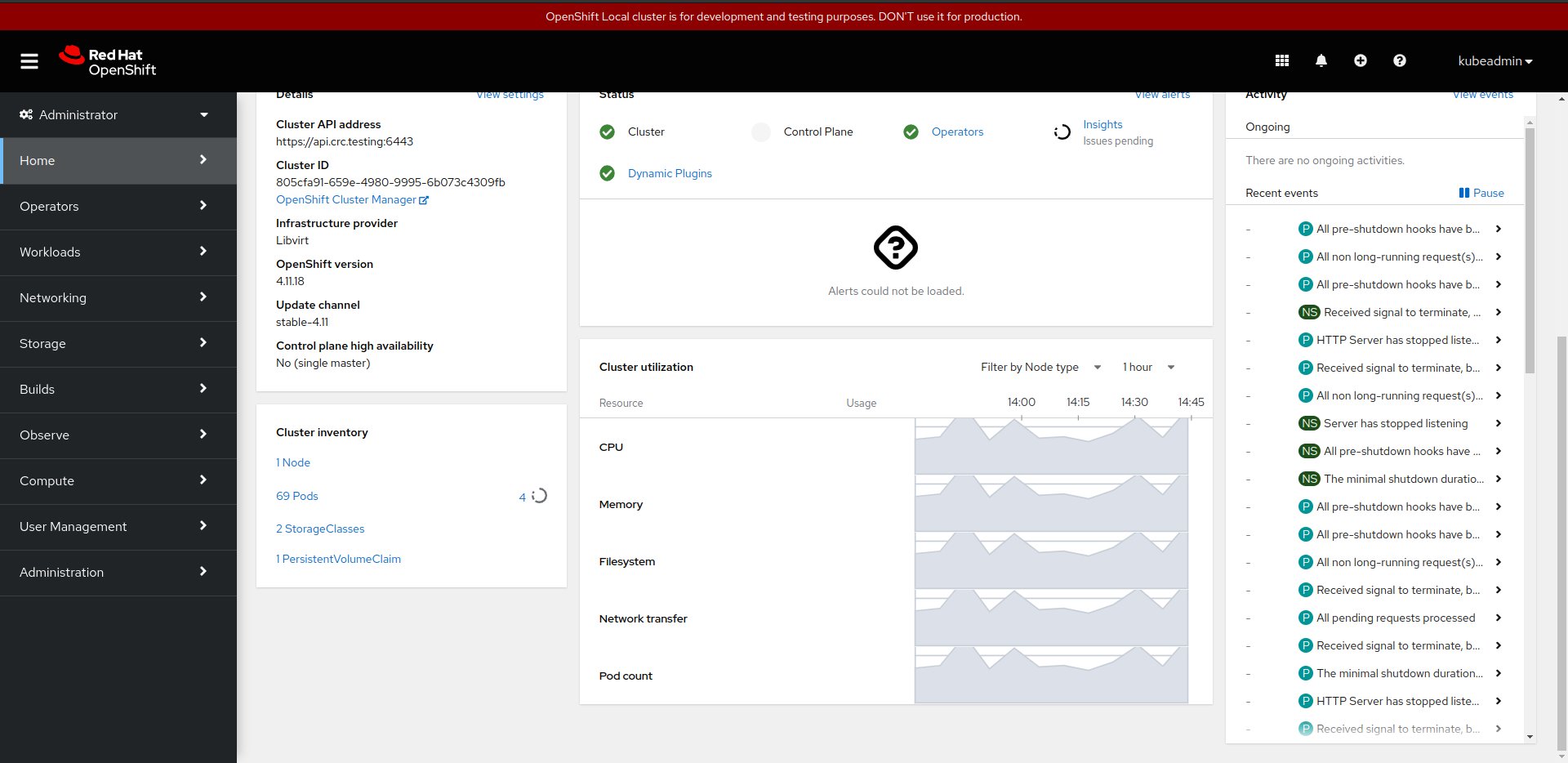The image size is (1568, 763).
Task: Toggle the hamburger navigation menu
Action: 29,61
